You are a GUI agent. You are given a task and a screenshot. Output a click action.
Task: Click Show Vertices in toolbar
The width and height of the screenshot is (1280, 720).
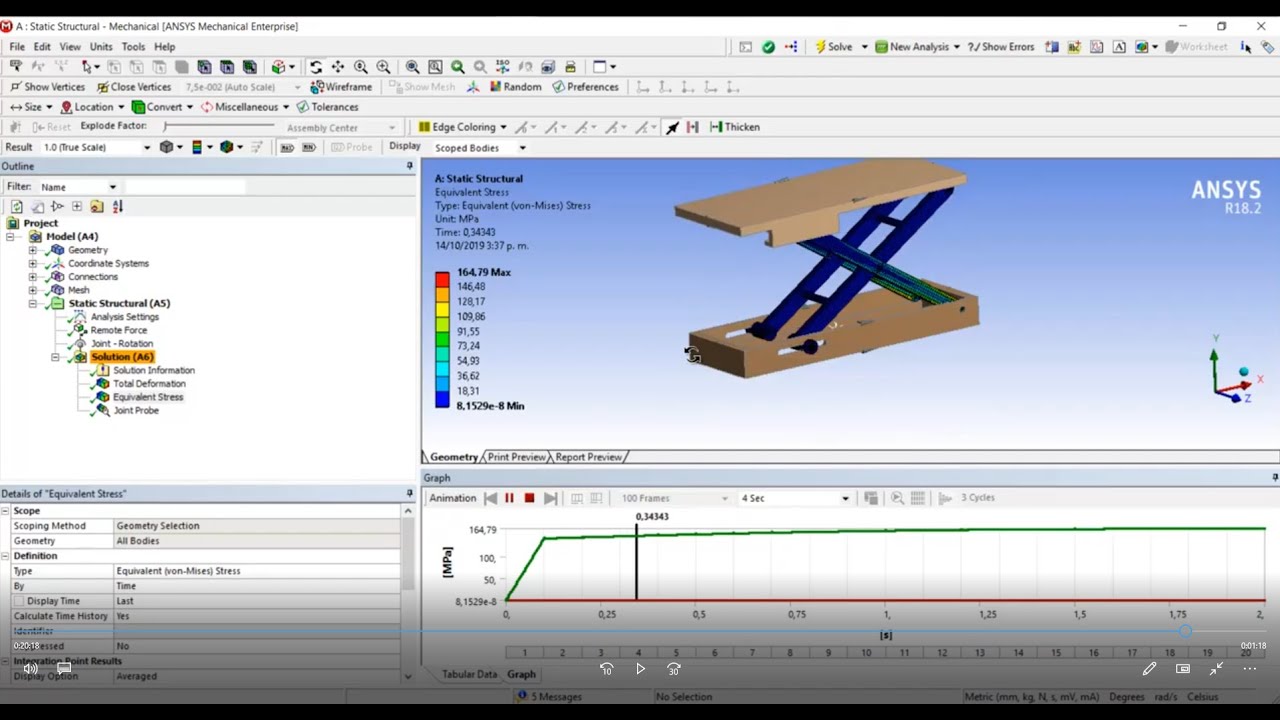pos(47,87)
